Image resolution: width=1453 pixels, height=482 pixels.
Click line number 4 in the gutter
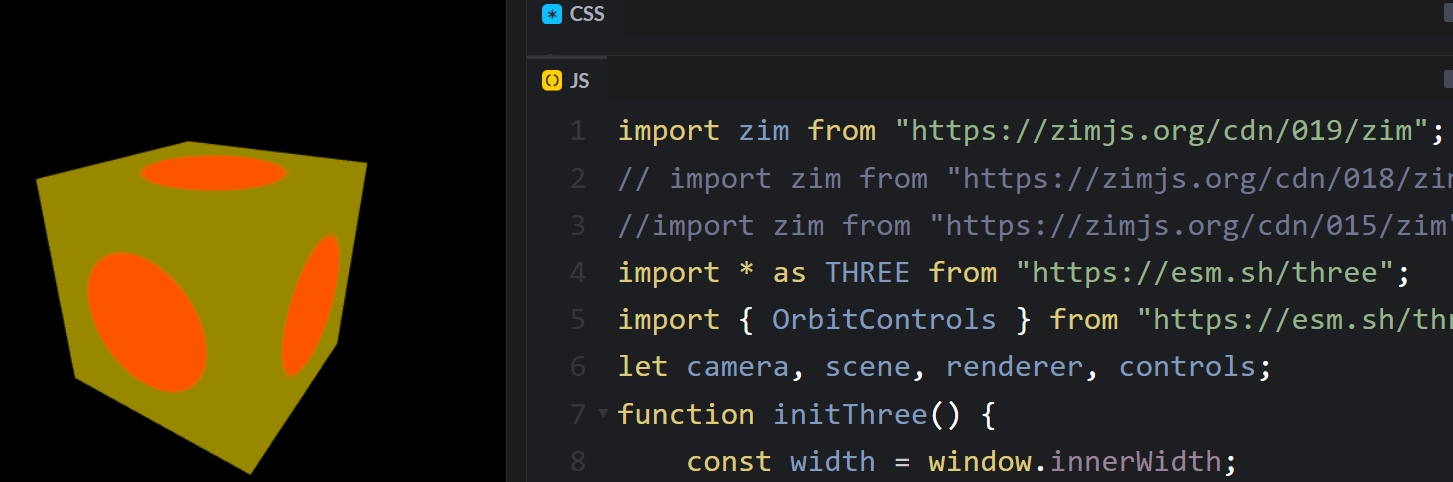point(577,272)
